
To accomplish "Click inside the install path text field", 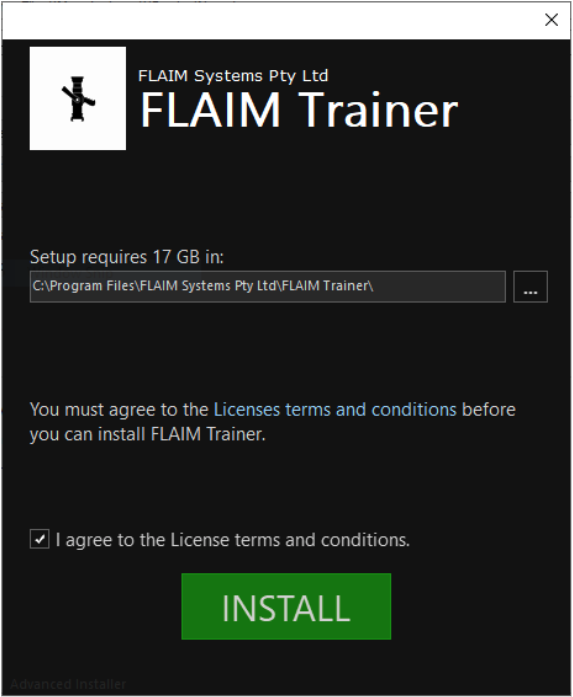I will click(268, 287).
